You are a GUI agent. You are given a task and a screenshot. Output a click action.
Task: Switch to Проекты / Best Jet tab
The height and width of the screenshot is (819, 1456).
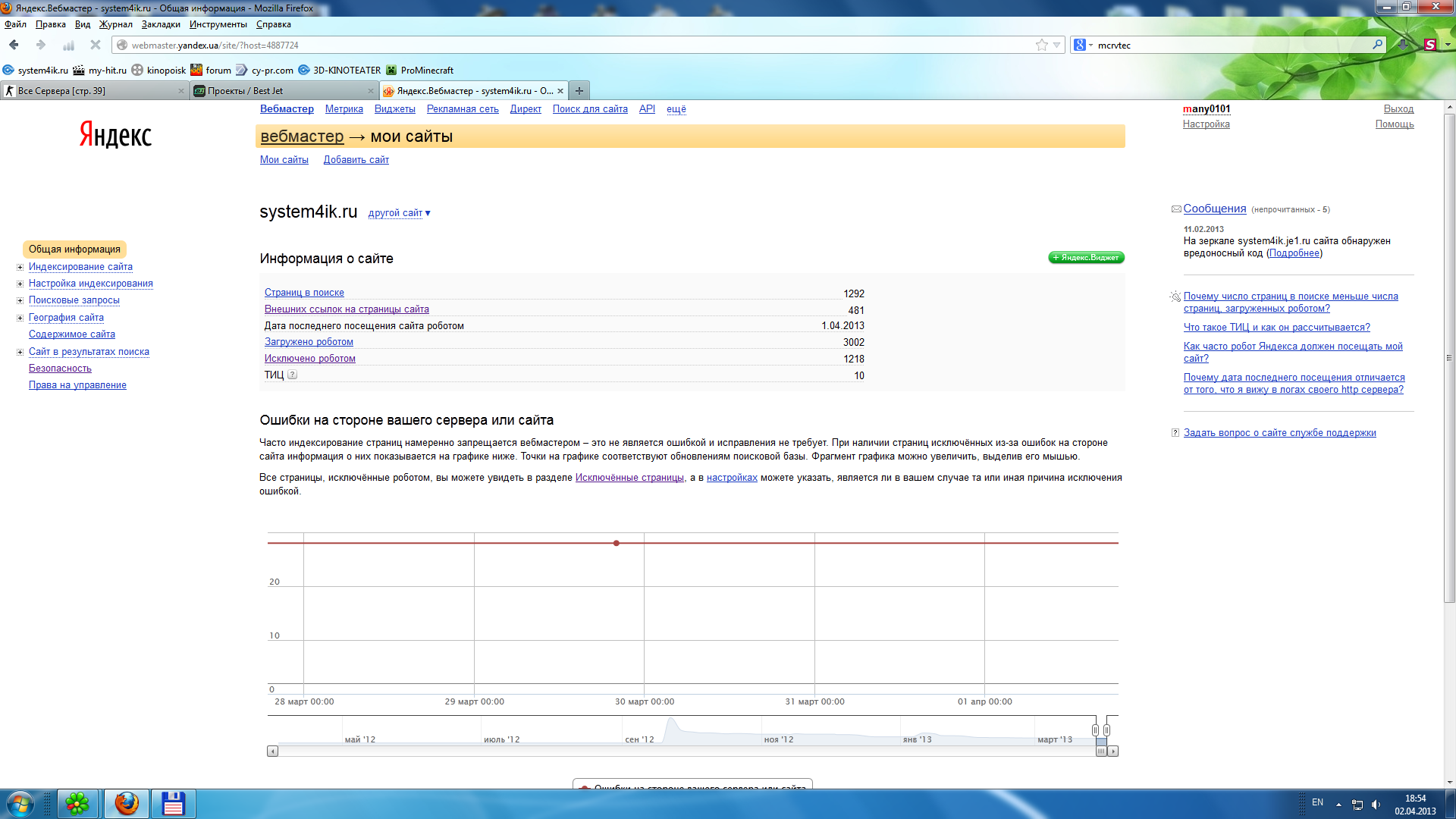[284, 91]
